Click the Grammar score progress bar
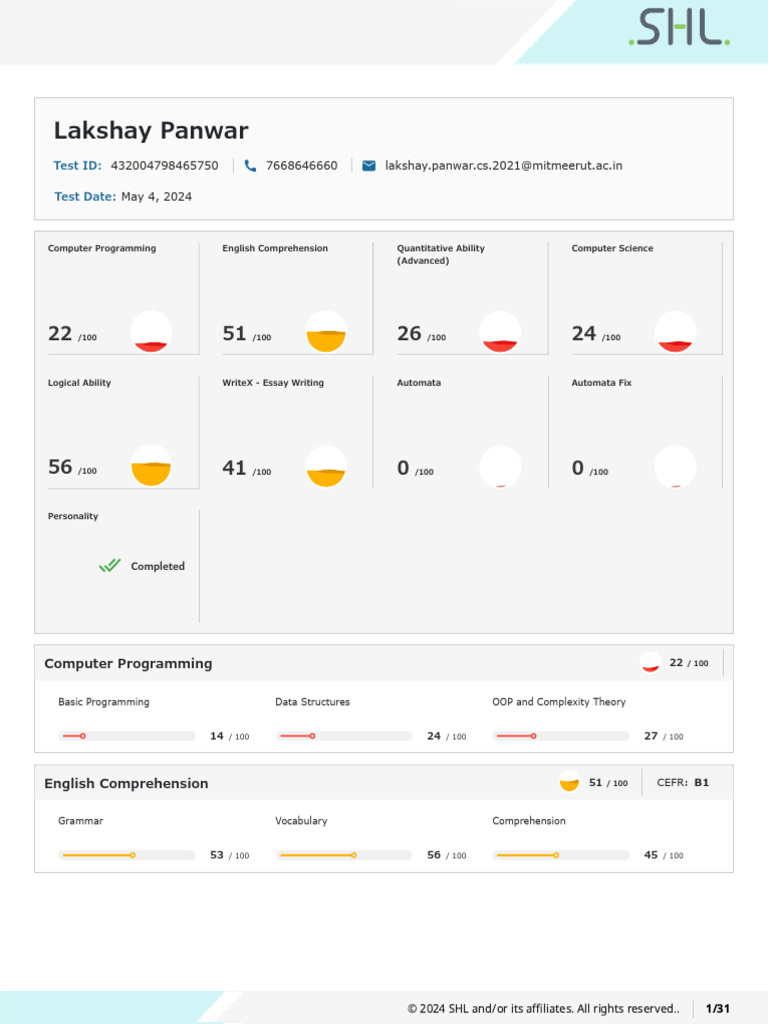 127,855
